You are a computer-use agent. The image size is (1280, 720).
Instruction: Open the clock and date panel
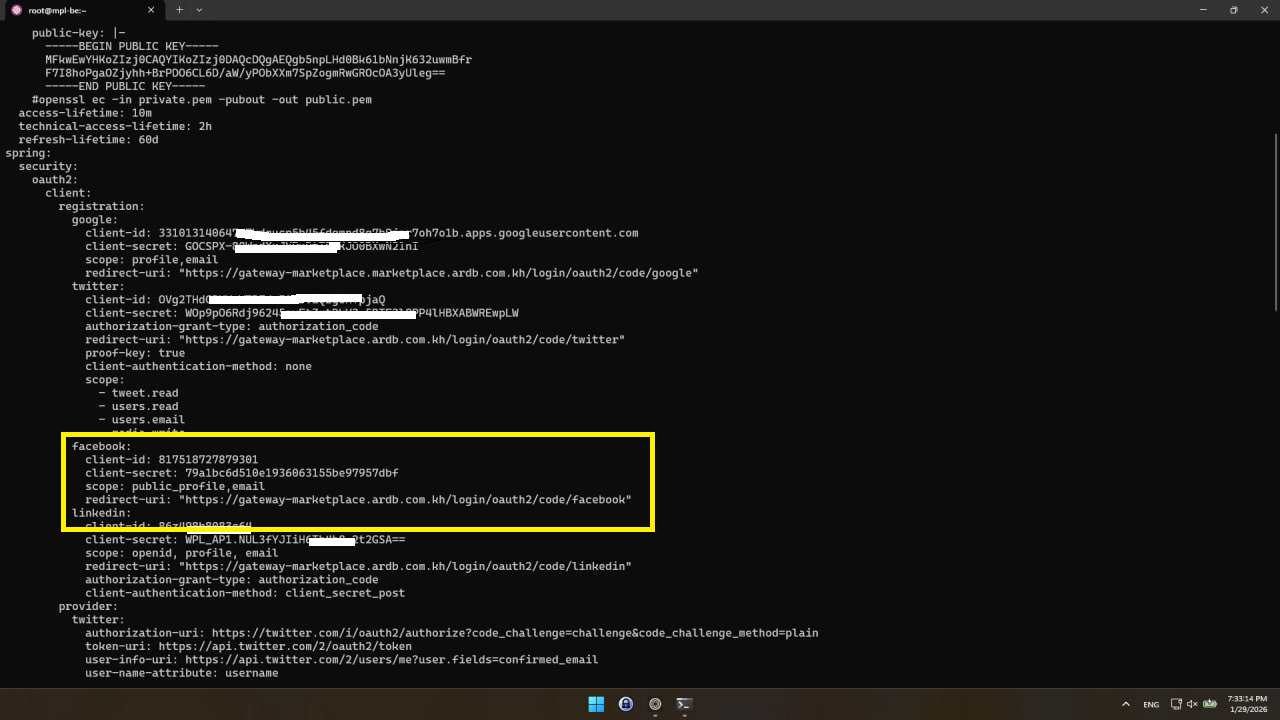pos(1247,704)
